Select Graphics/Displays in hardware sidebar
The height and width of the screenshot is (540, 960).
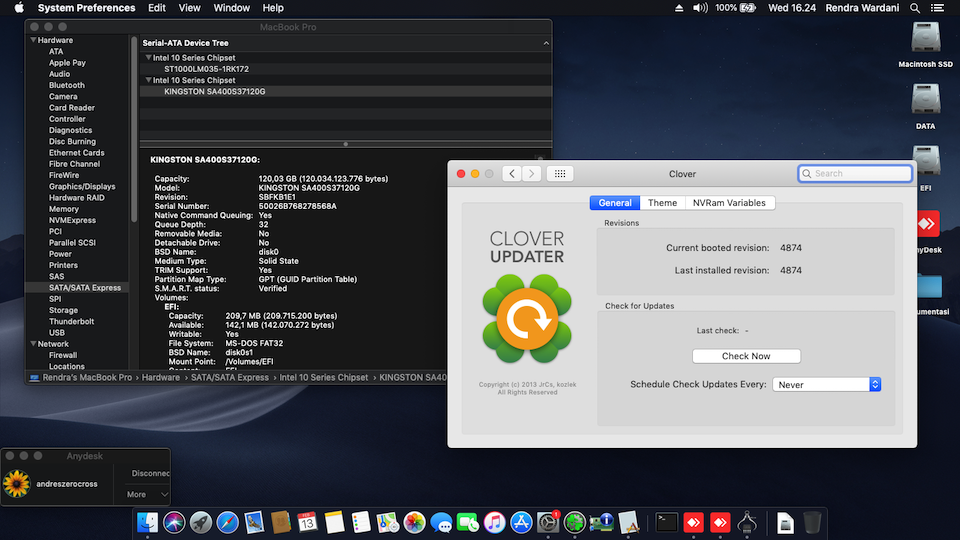(x=82, y=186)
